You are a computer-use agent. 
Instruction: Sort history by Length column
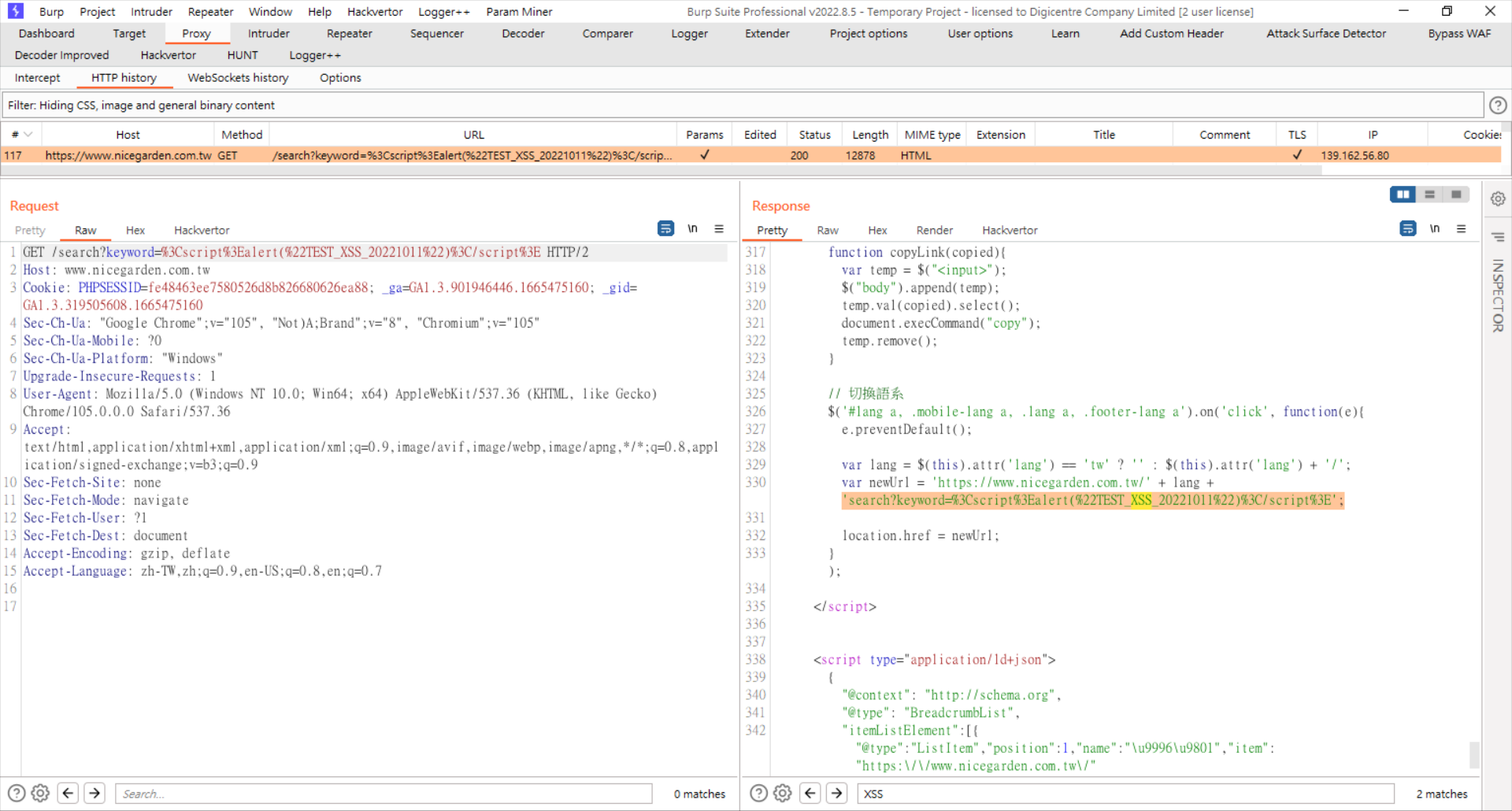[869, 135]
